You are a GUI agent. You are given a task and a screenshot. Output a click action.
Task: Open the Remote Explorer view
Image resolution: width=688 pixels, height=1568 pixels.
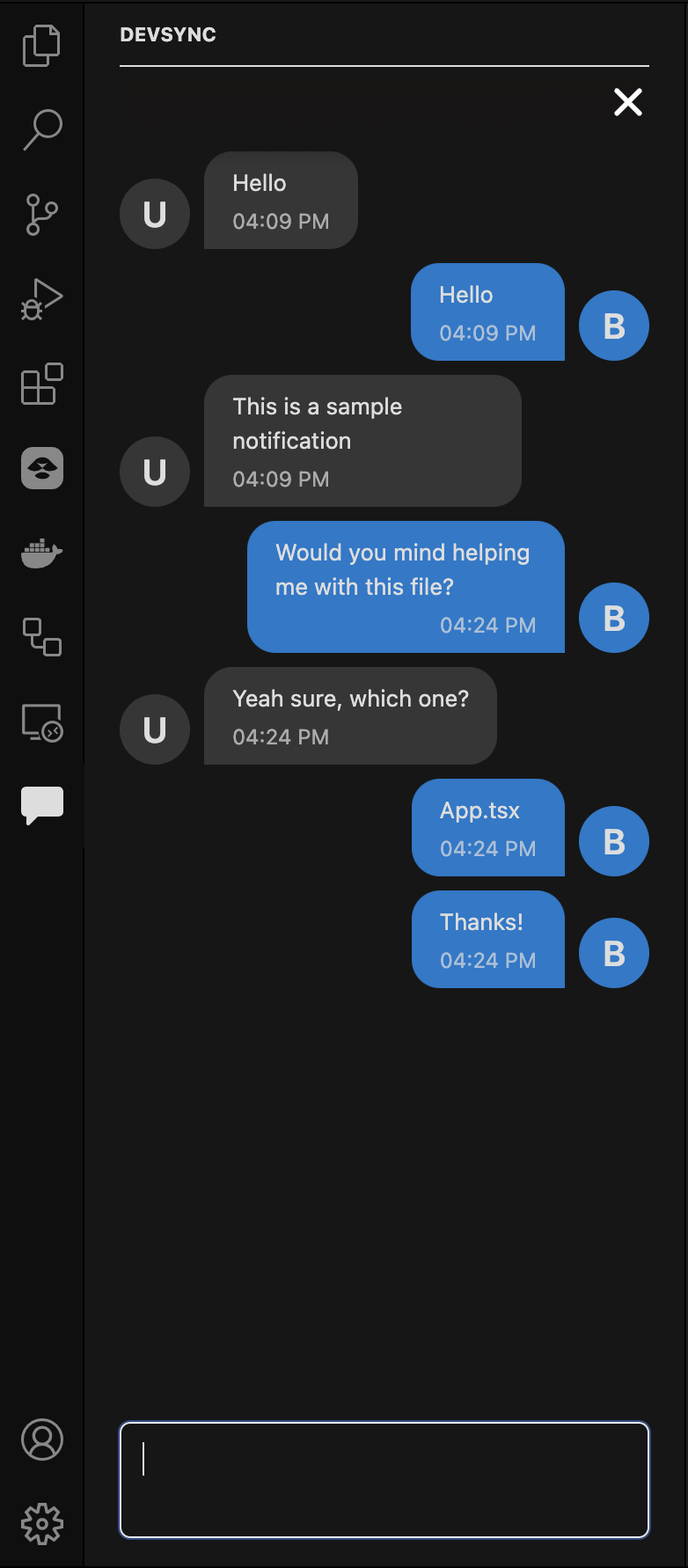click(x=41, y=722)
